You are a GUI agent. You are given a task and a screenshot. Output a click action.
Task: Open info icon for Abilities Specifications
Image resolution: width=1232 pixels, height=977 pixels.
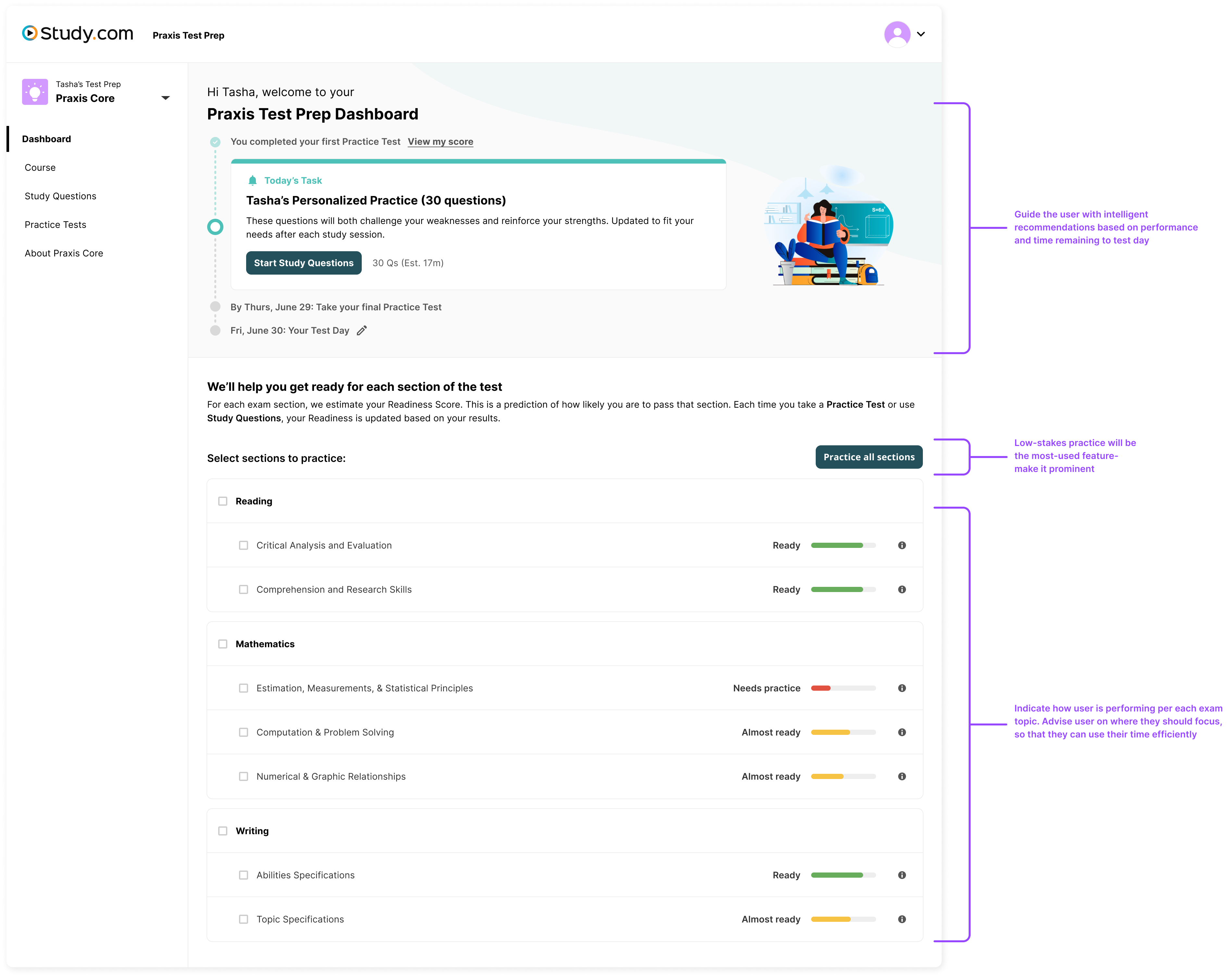point(902,875)
